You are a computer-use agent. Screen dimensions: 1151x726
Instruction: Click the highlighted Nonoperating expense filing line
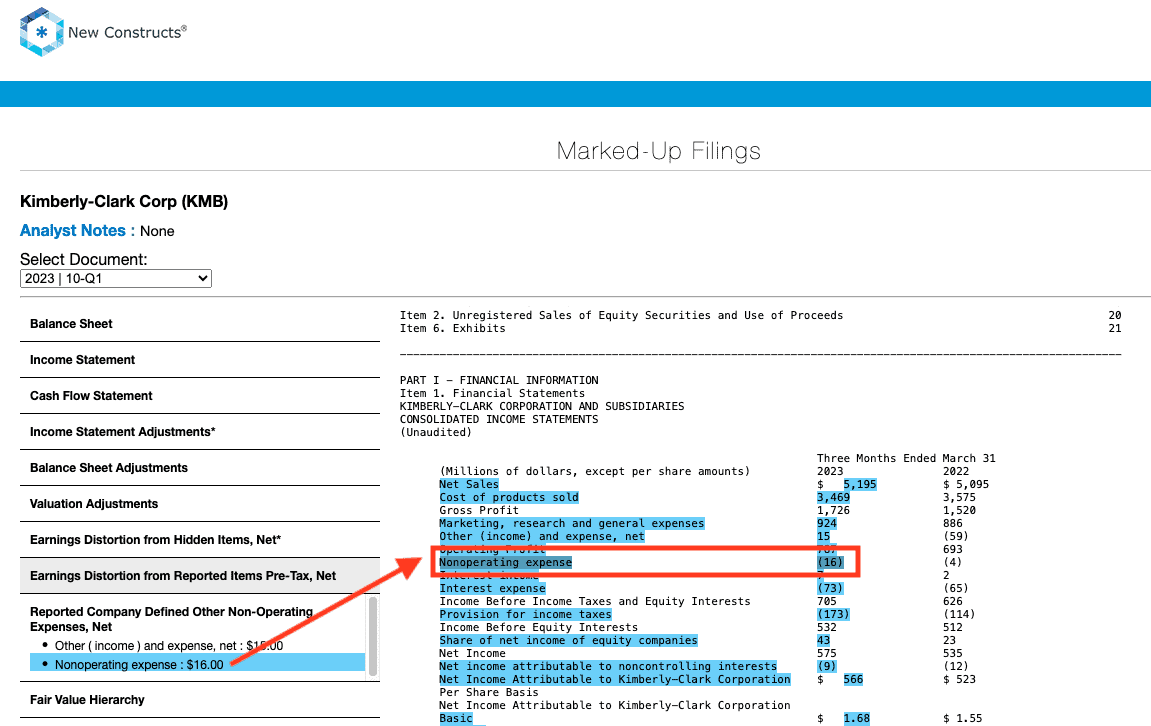[x=506, y=562]
